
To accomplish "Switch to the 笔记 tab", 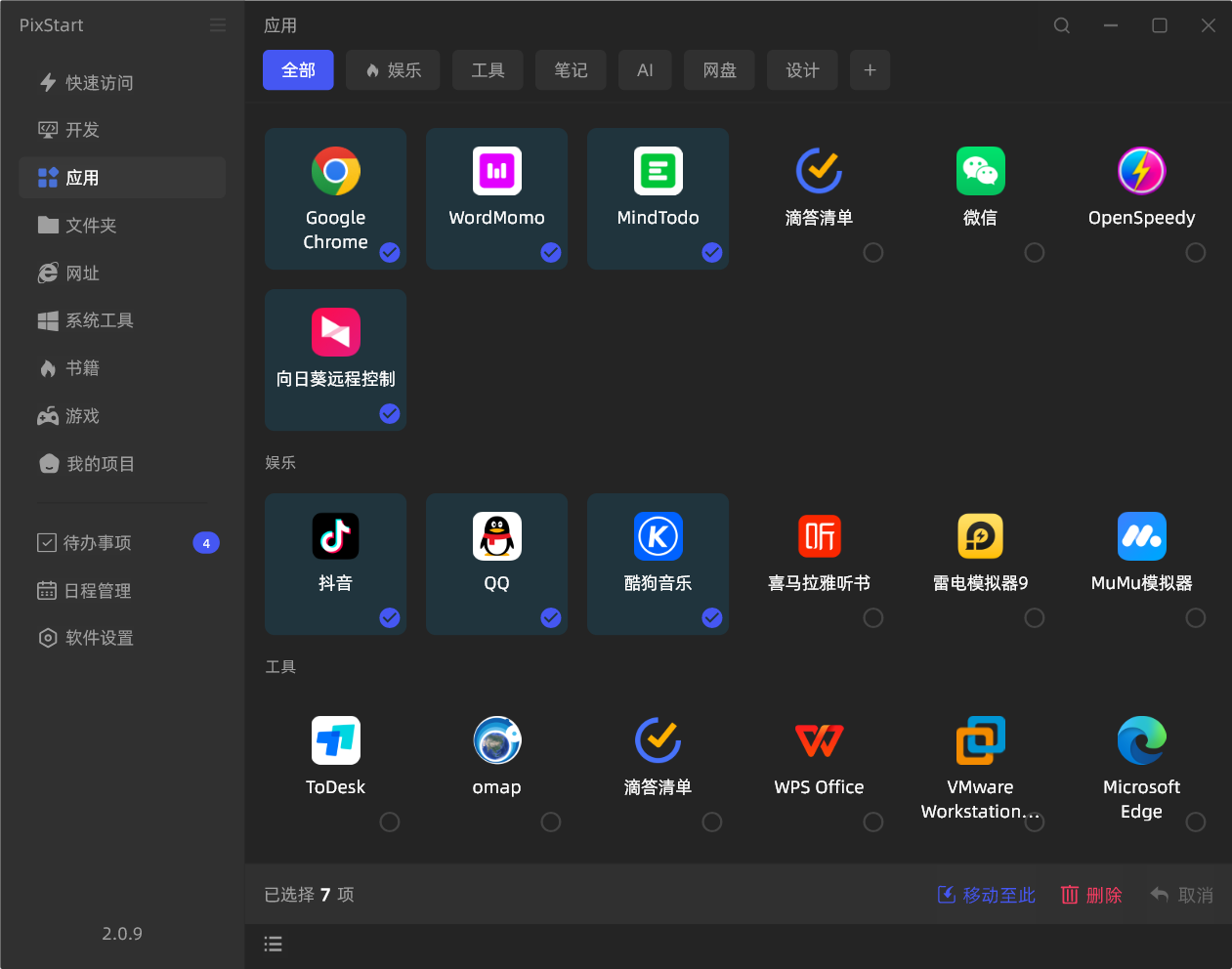I will coord(571,70).
